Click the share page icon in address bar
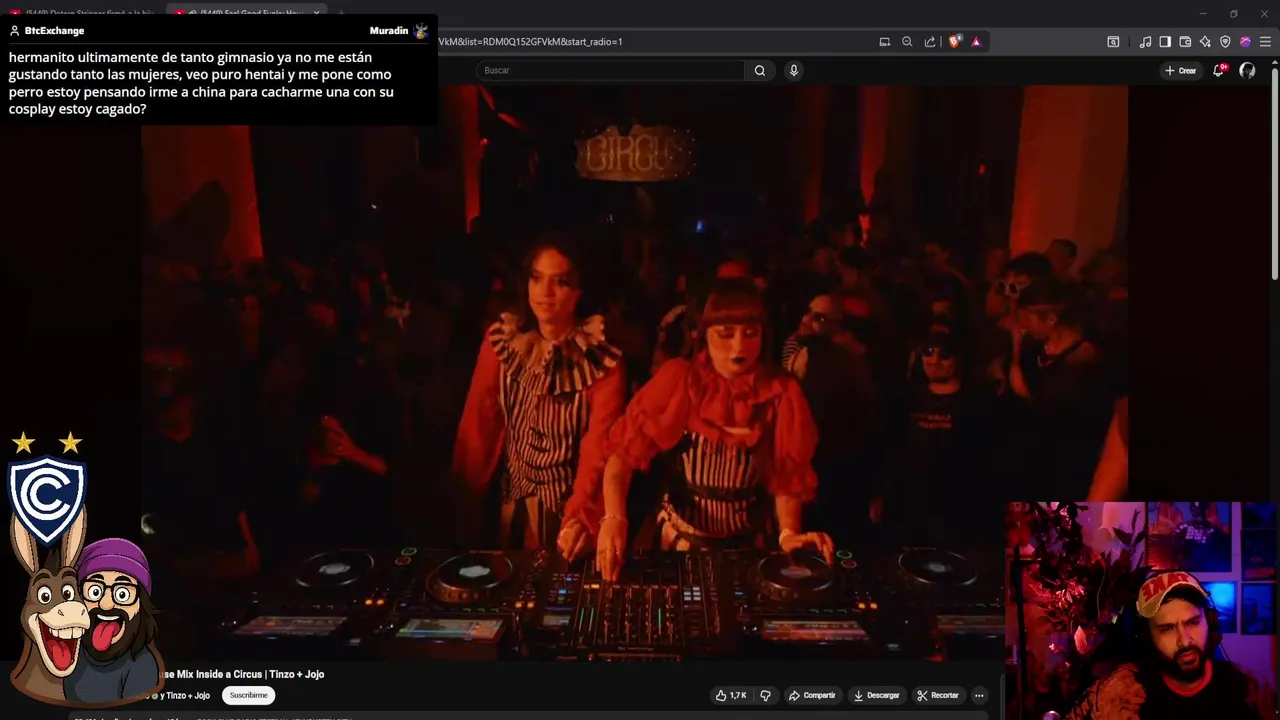 click(930, 42)
